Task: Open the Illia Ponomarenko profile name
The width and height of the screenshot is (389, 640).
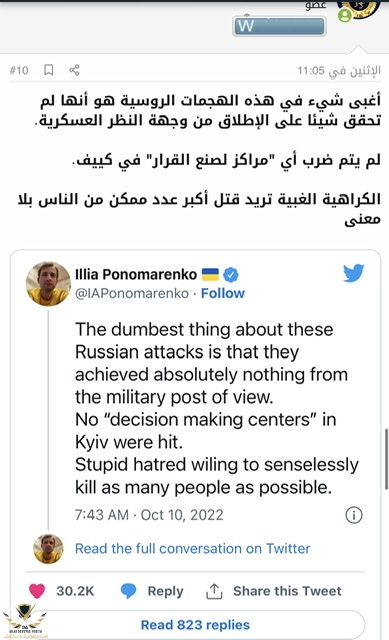Action: pyautogui.click(x=136, y=274)
